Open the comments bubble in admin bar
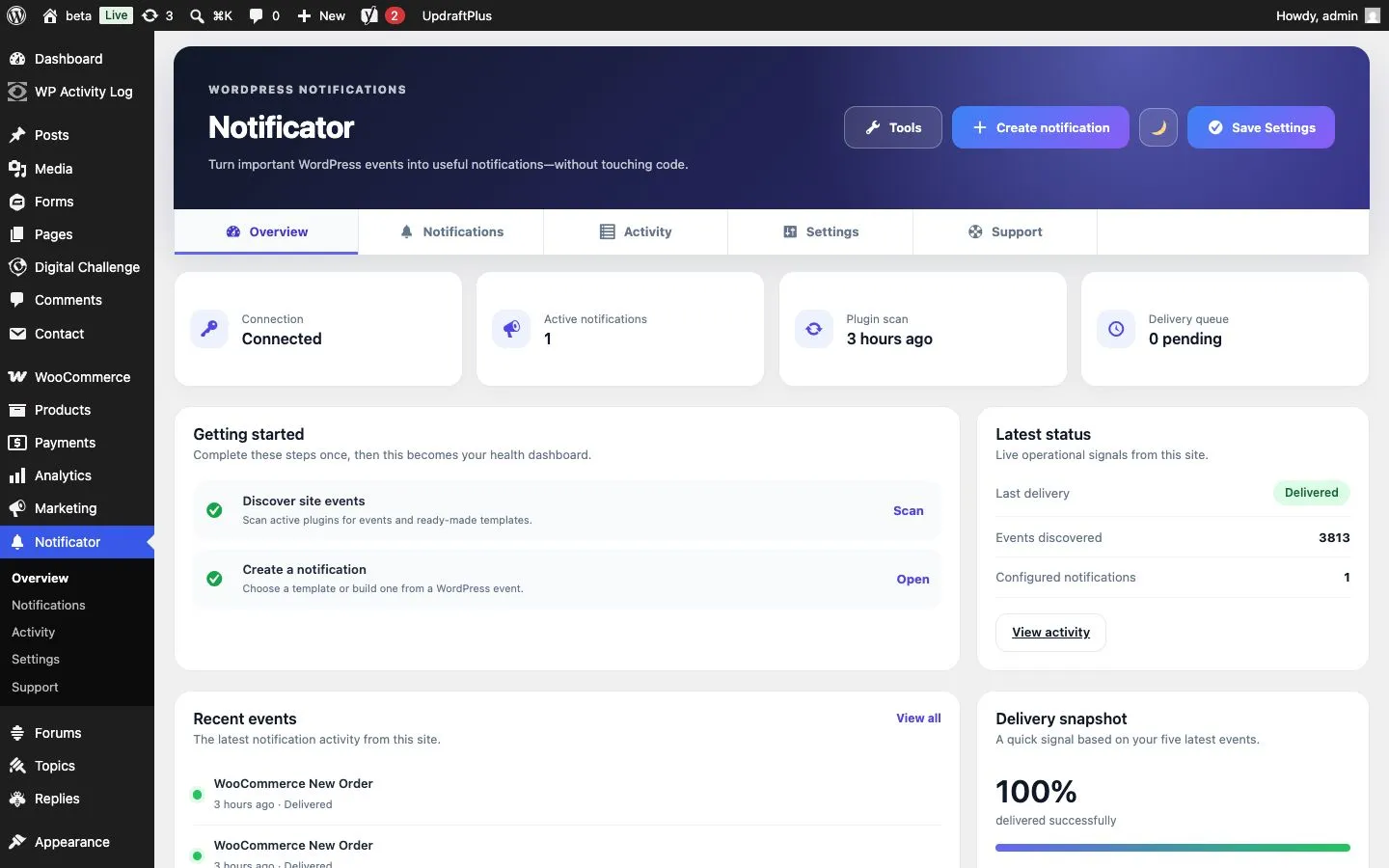The height and width of the screenshot is (868, 1389). (x=256, y=15)
